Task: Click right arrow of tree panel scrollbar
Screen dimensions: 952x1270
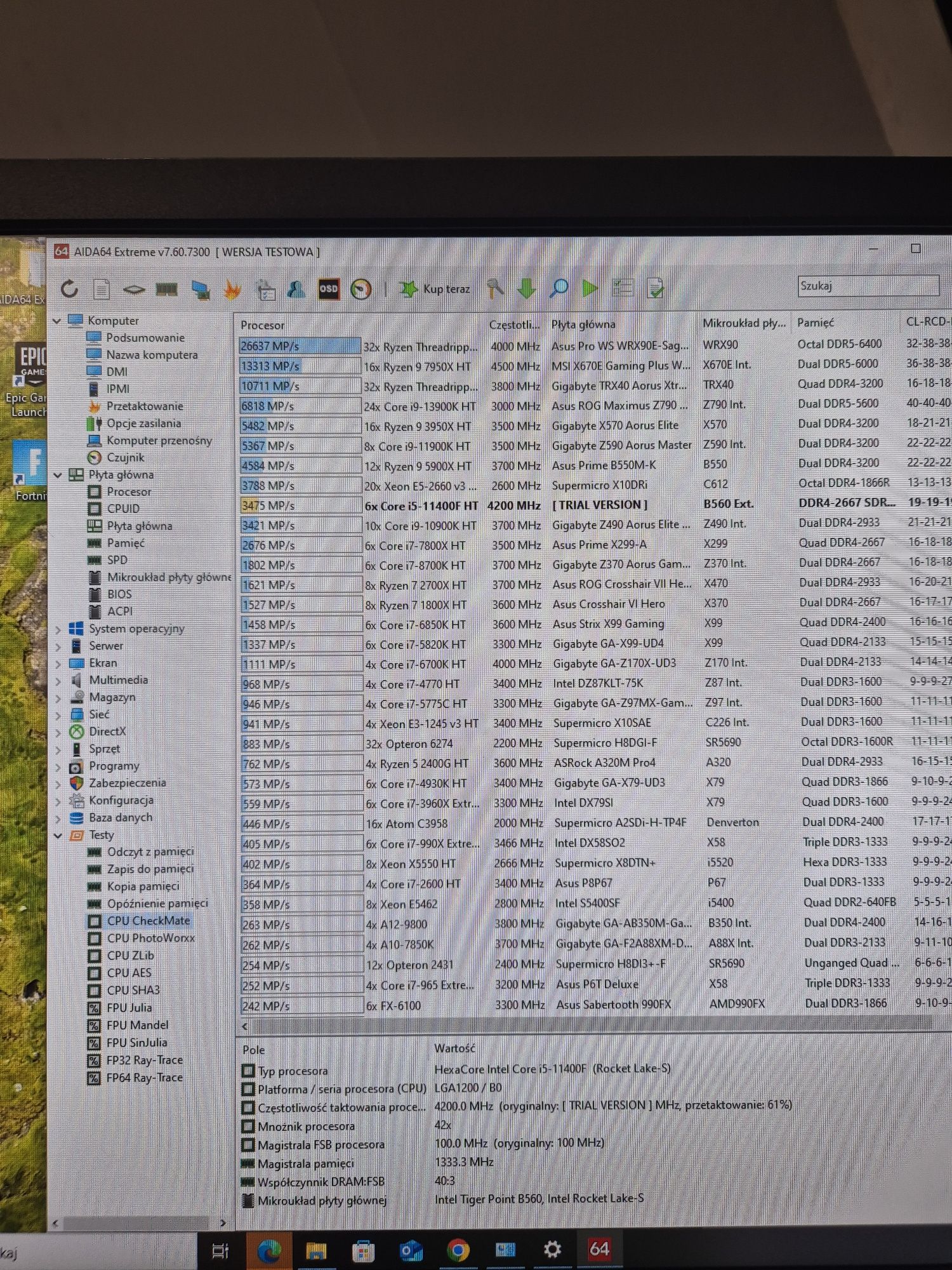Action: pyautogui.click(x=223, y=1222)
